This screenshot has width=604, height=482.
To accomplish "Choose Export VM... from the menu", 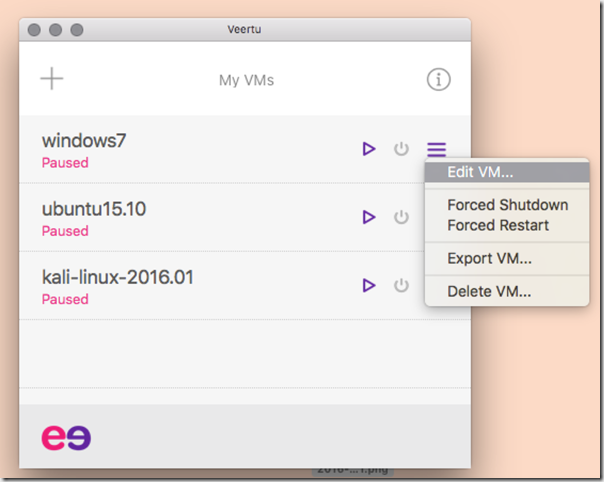I will tap(507, 259).
